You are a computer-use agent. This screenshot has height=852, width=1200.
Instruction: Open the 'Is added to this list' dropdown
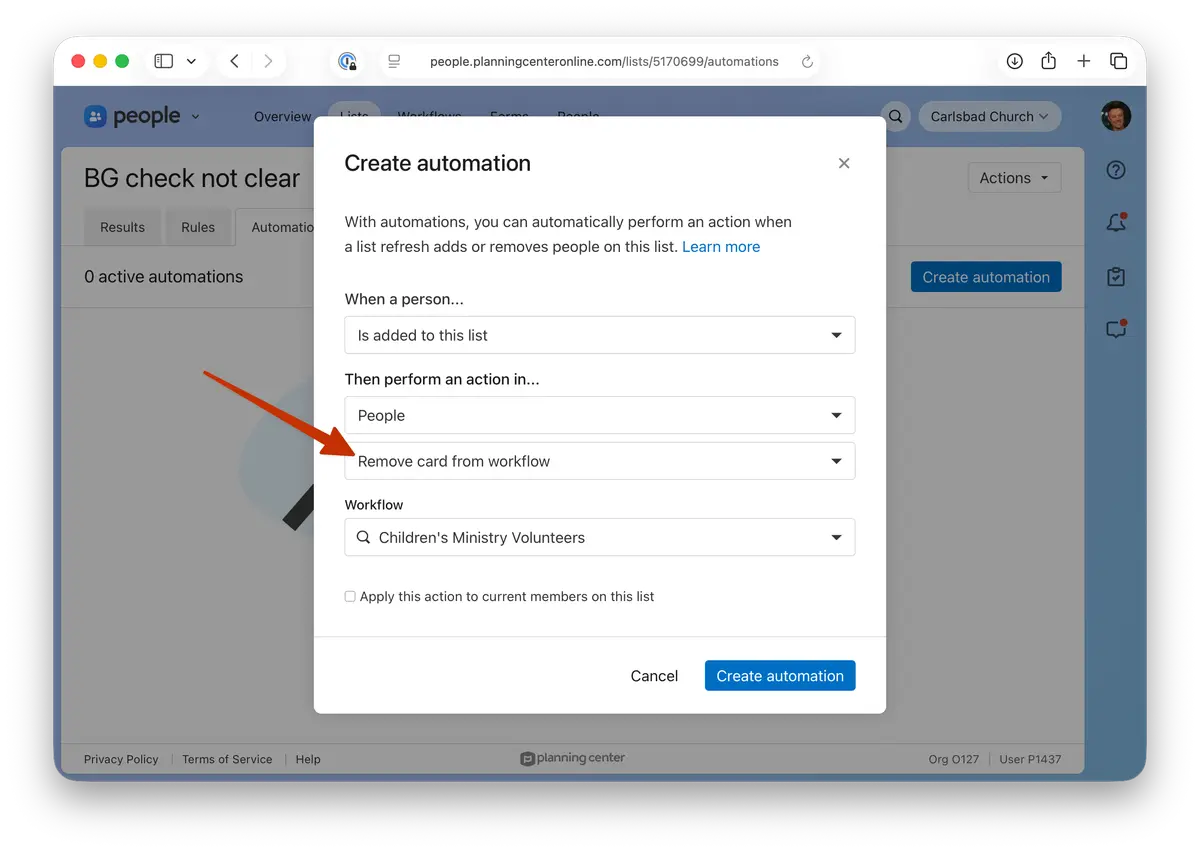[600, 335]
